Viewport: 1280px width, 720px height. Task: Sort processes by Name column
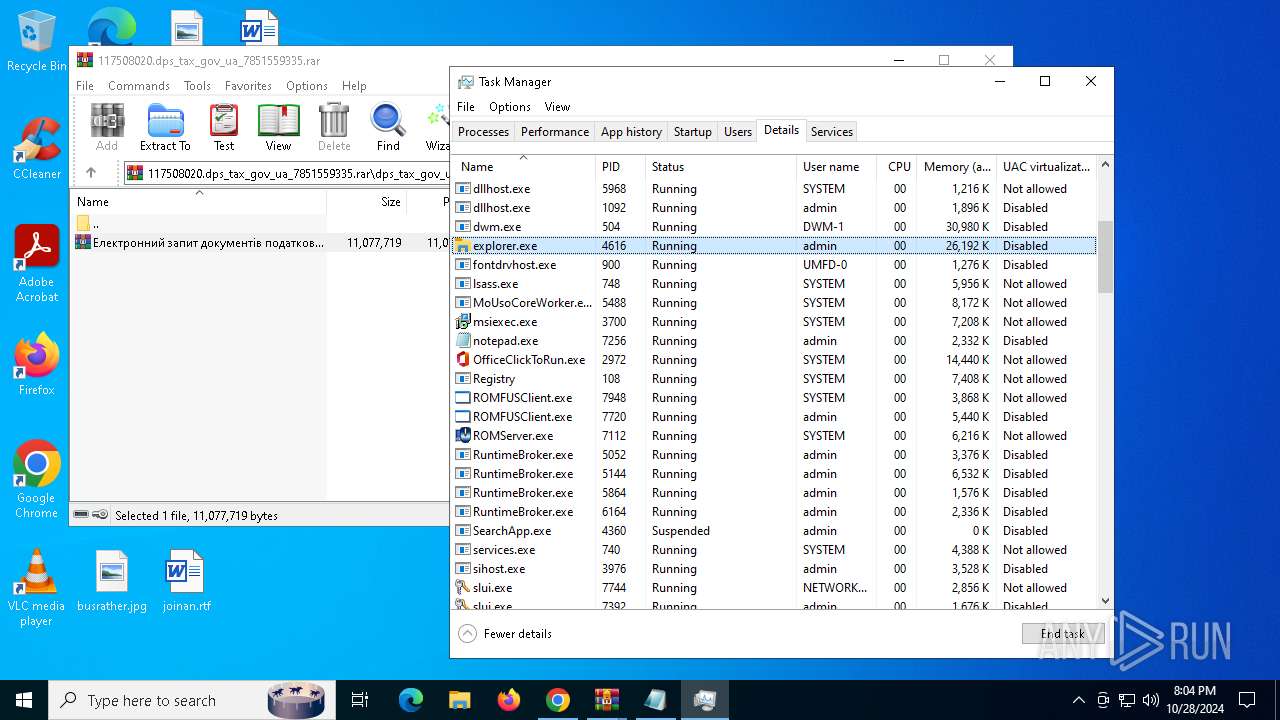(x=524, y=167)
